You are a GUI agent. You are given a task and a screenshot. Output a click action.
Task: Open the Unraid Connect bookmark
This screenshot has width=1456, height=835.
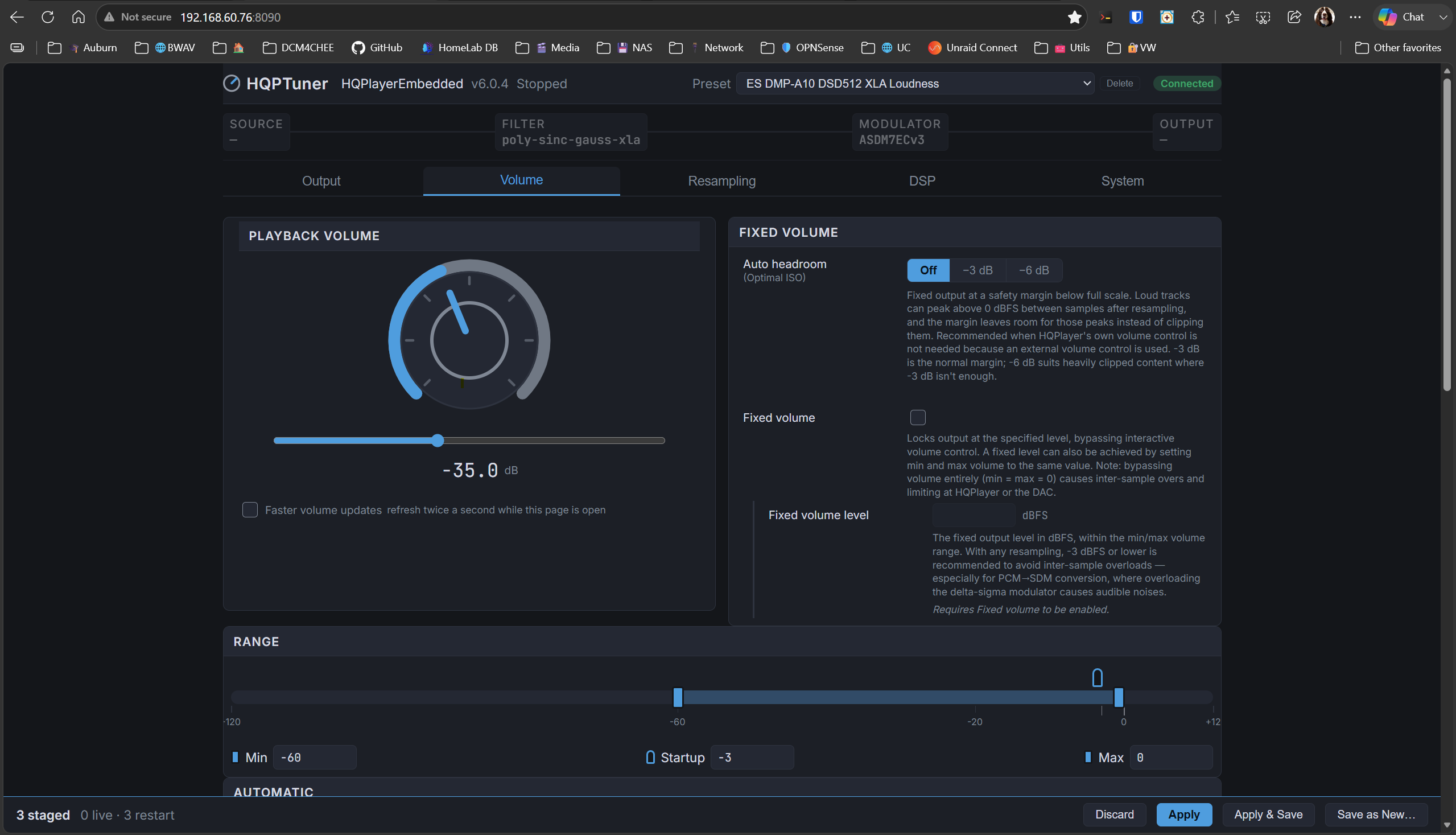click(x=973, y=48)
